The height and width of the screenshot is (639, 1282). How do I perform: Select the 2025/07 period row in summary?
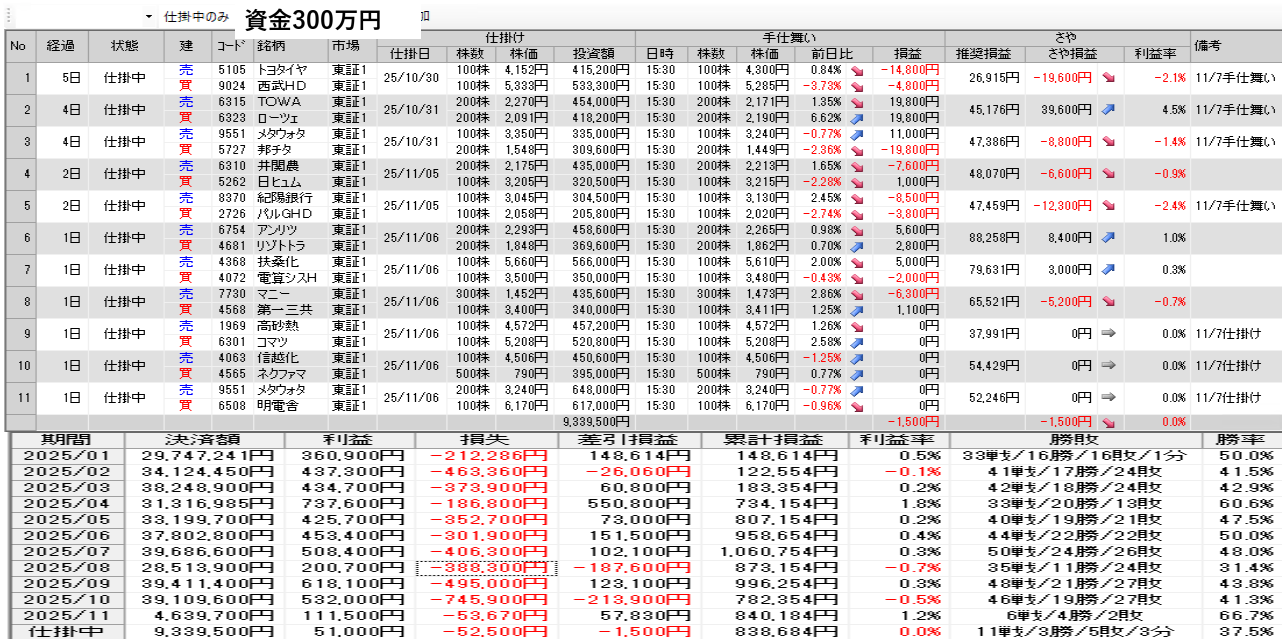[65, 552]
